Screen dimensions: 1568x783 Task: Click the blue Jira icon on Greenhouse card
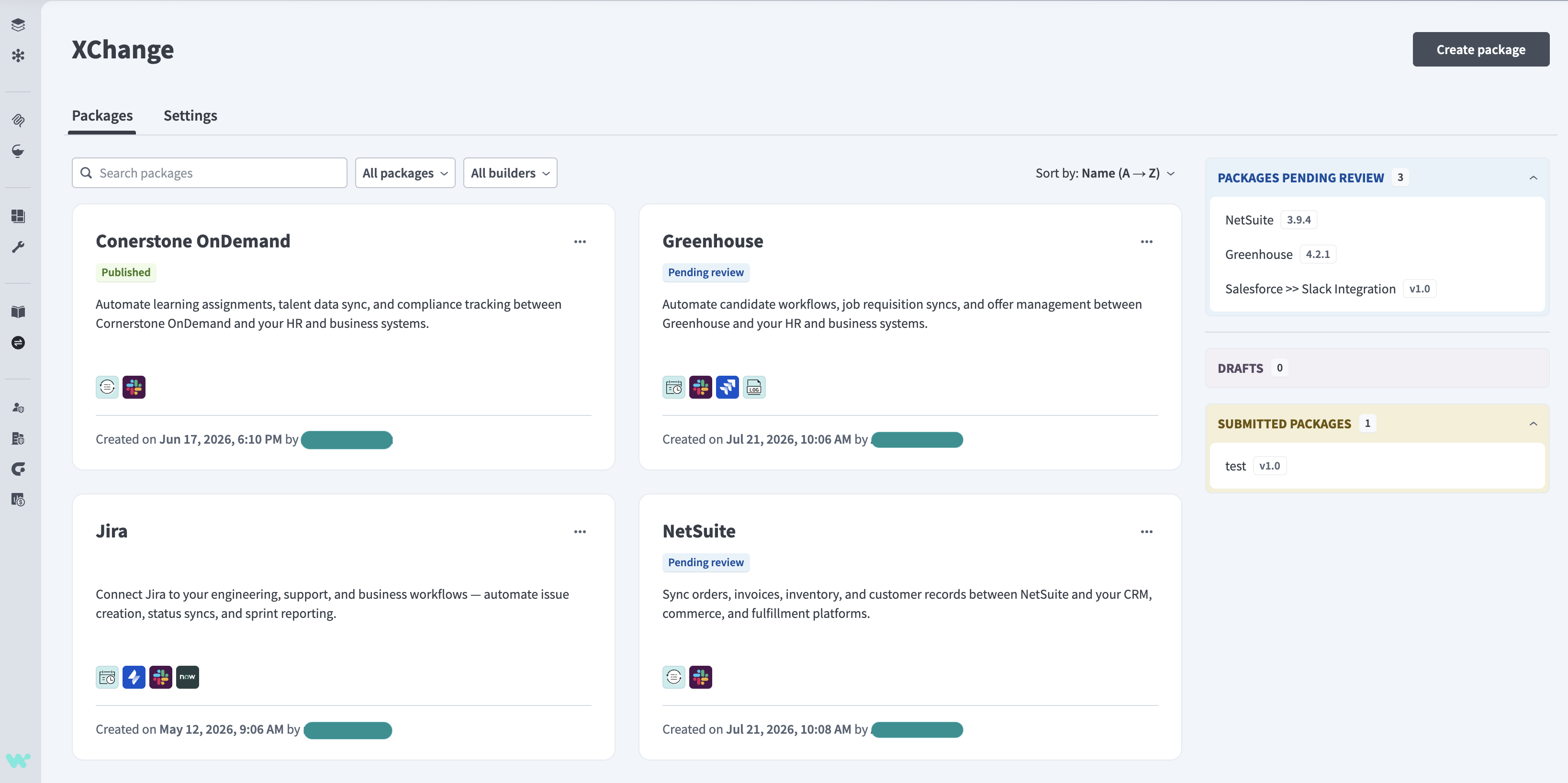(728, 387)
